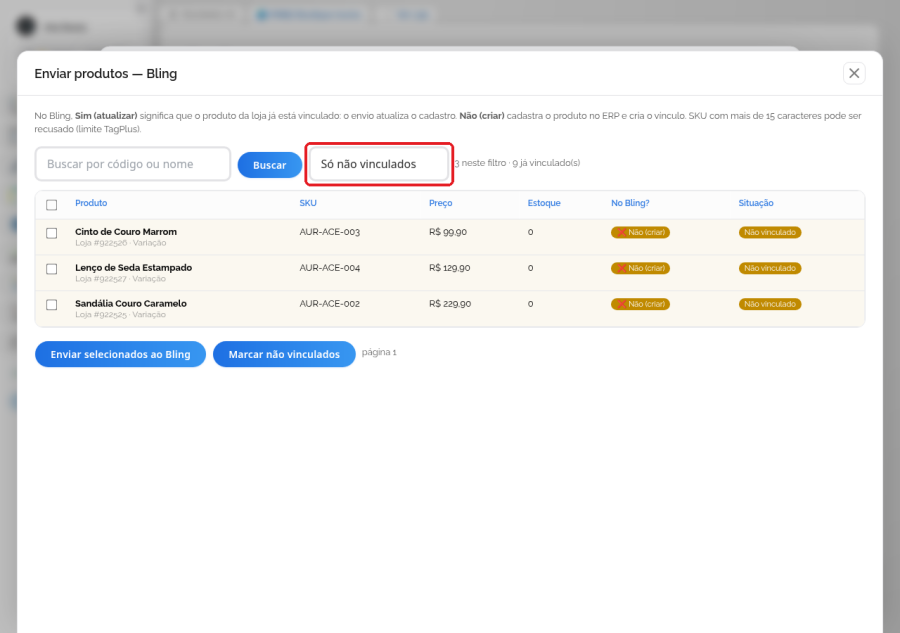Click SKU AUR-ACE-003
The width and height of the screenshot is (900, 633).
pyautogui.click(x=329, y=232)
